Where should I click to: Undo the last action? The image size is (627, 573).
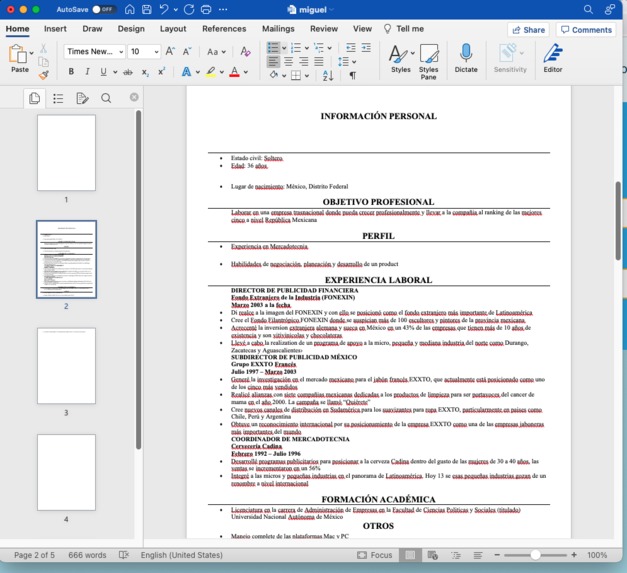[164, 9]
